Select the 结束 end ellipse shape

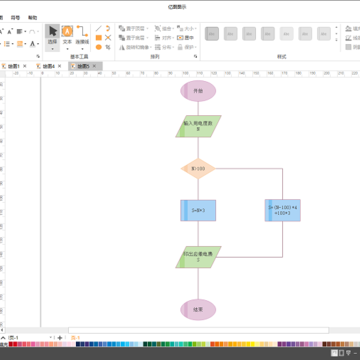click(198, 310)
